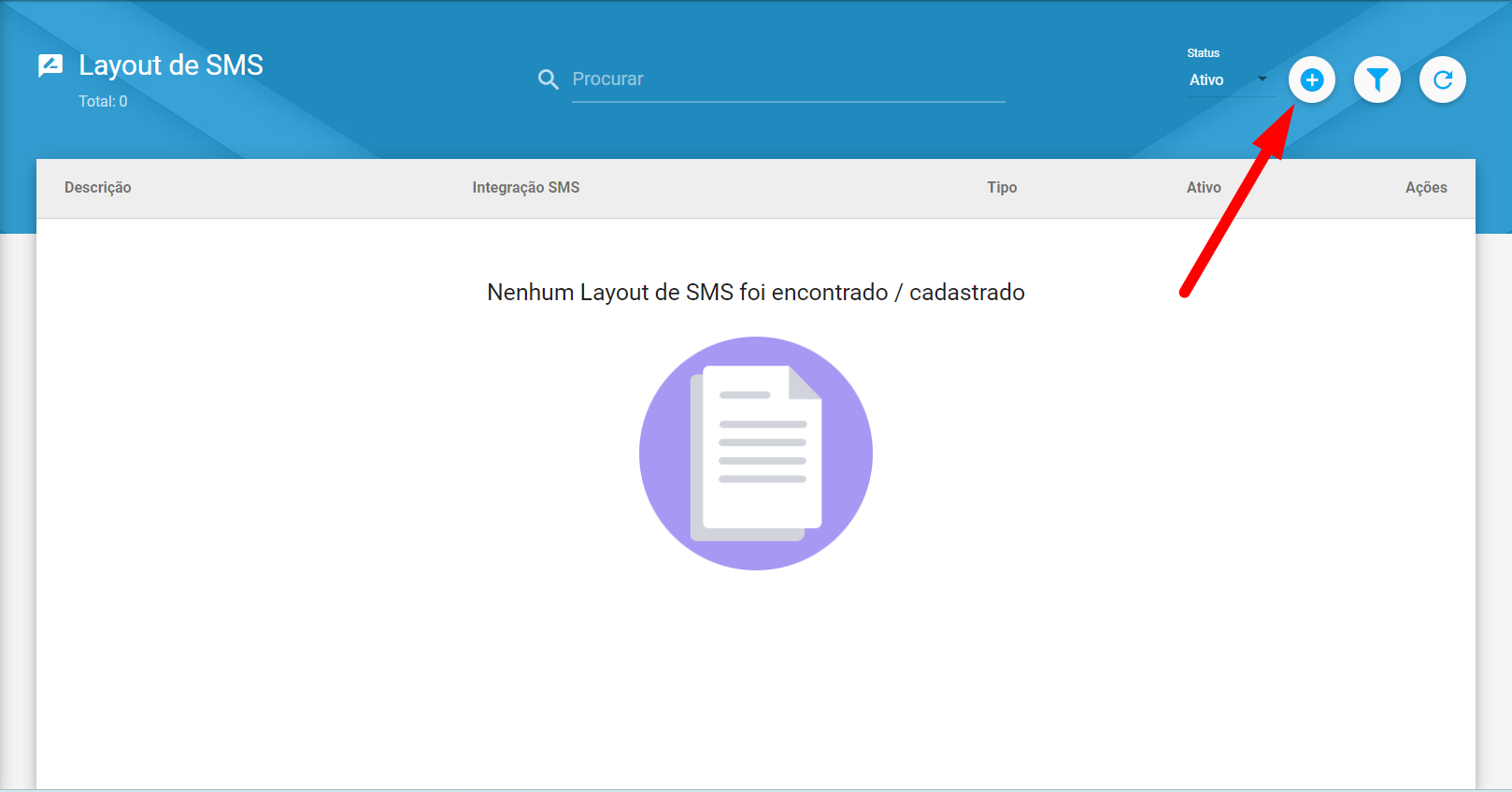Click the empty-state document illustration
This screenshot has width=1512, height=792.
click(x=756, y=454)
